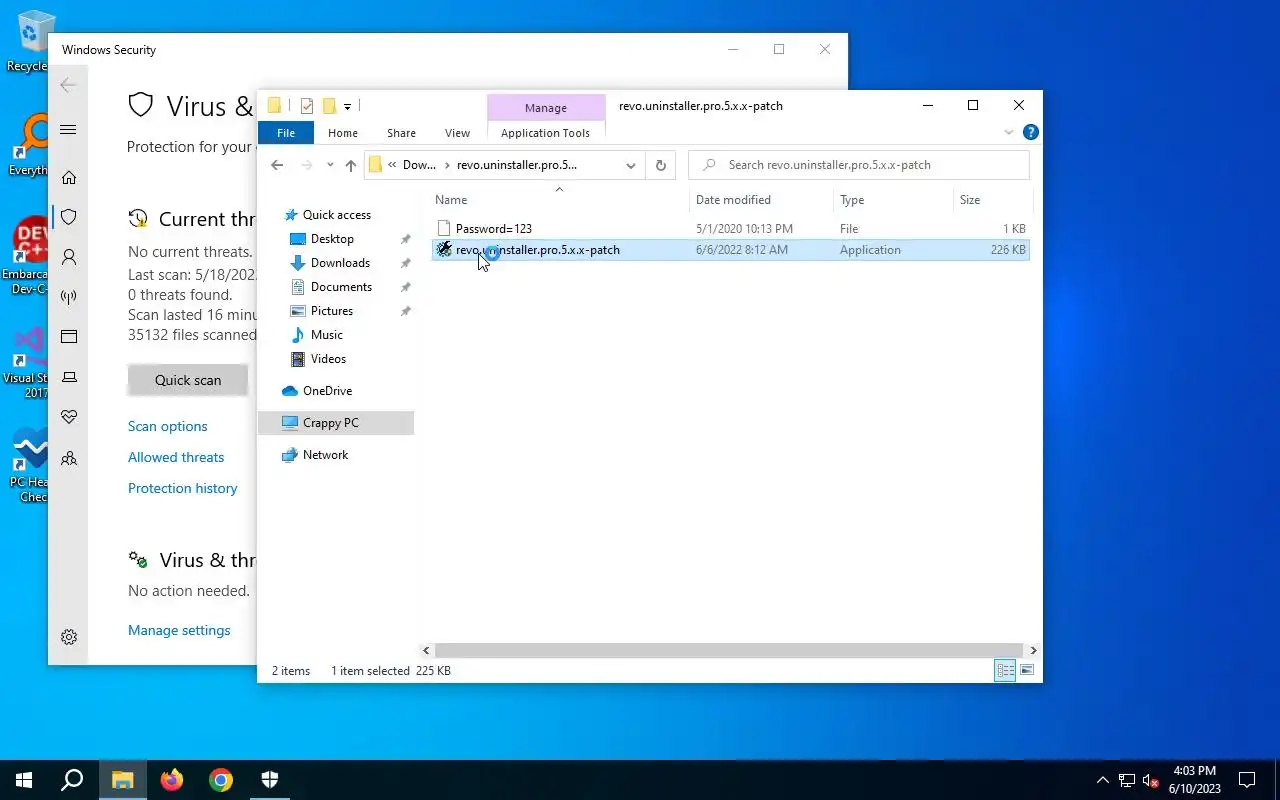Viewport: 1280px width, 800px height.
Task: Open Account protection person icon
Action: click(x=69, y=257)
